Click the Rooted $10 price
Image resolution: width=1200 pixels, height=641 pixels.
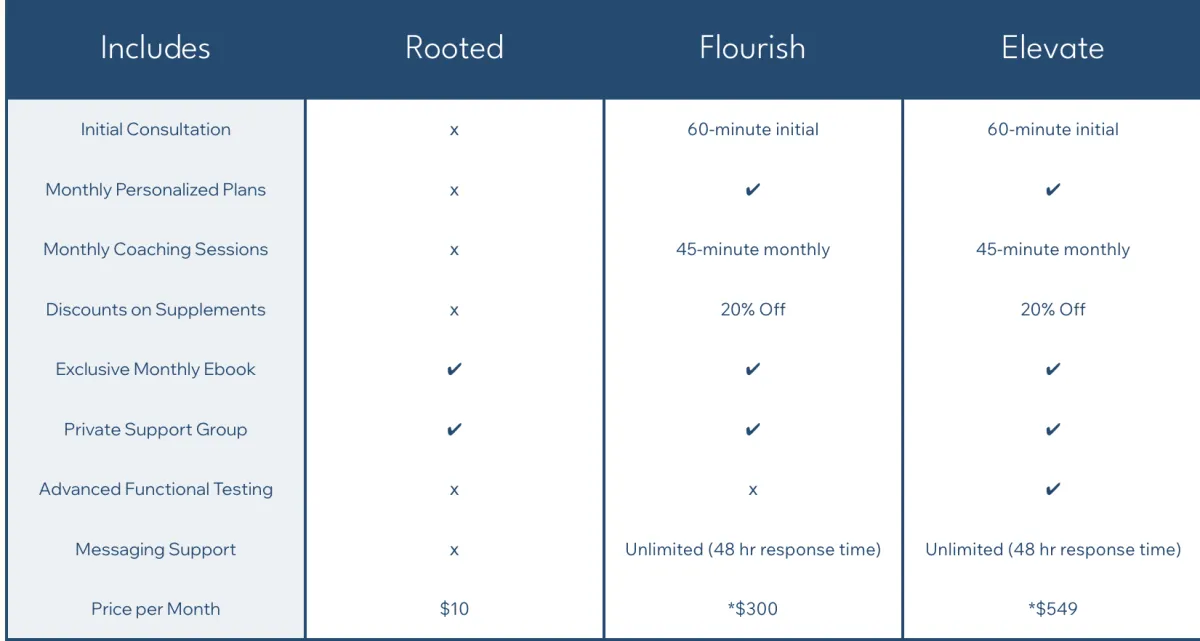pos(454,609)
